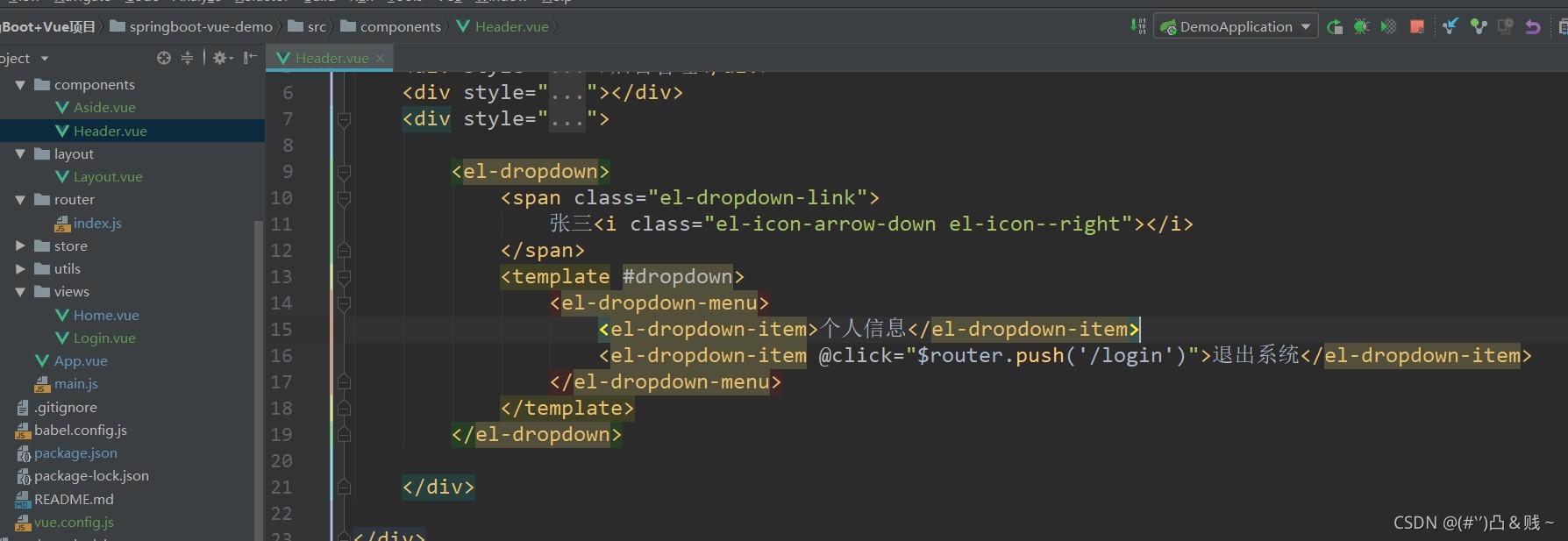Toggle code fold at line 9 el-dropdown
1568x541 pixels.
344,172
